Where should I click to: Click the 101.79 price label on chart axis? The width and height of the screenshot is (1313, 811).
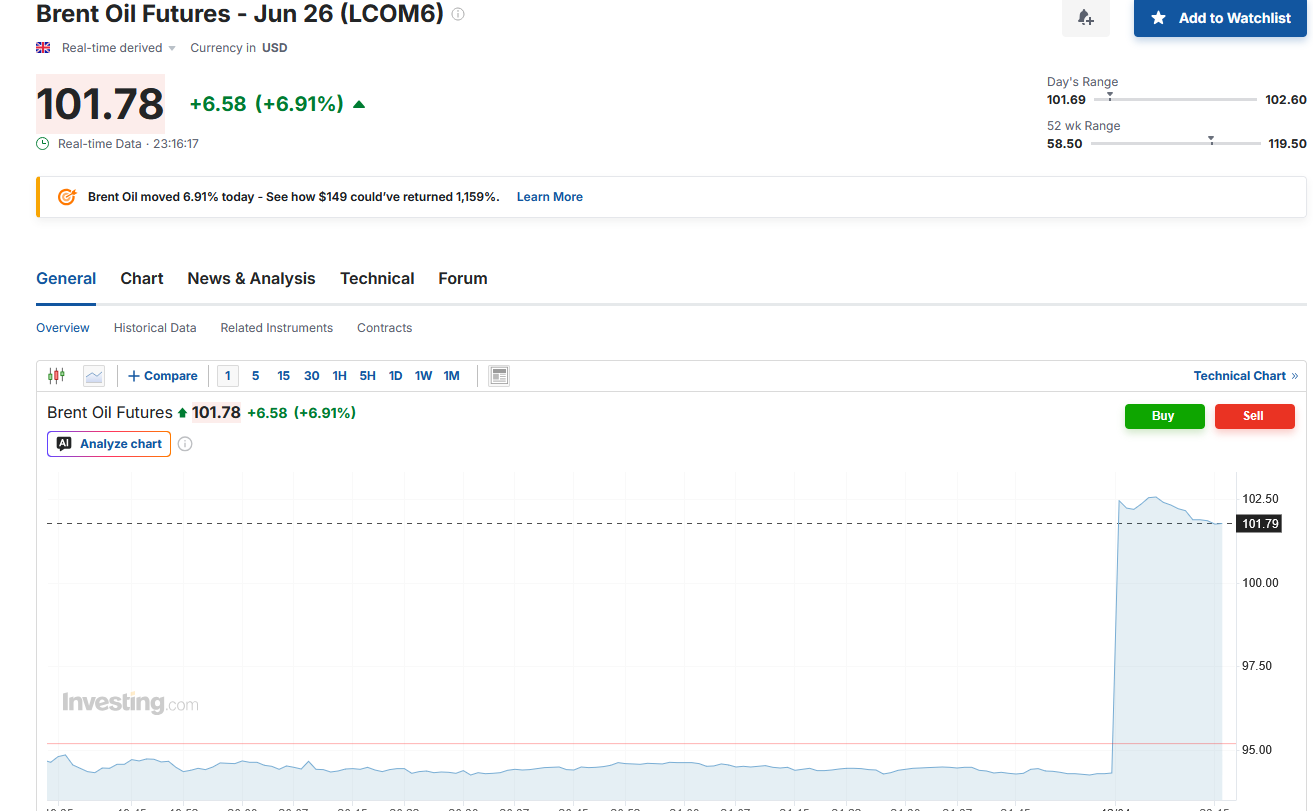1259,524
